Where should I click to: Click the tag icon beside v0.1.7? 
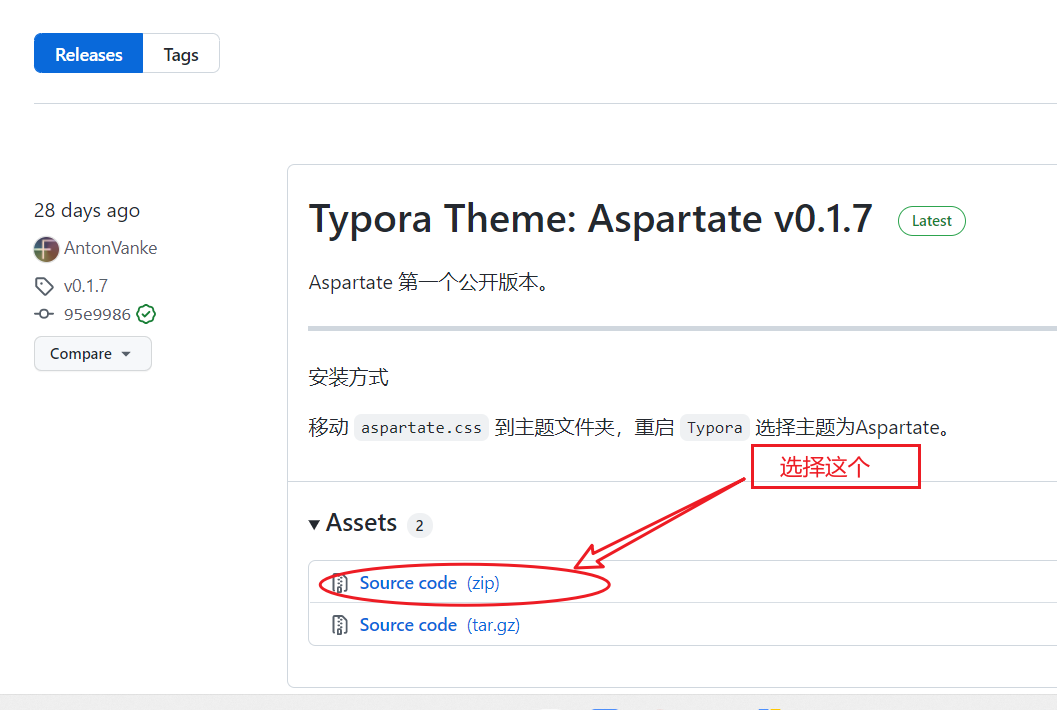(x=44, y=286)
